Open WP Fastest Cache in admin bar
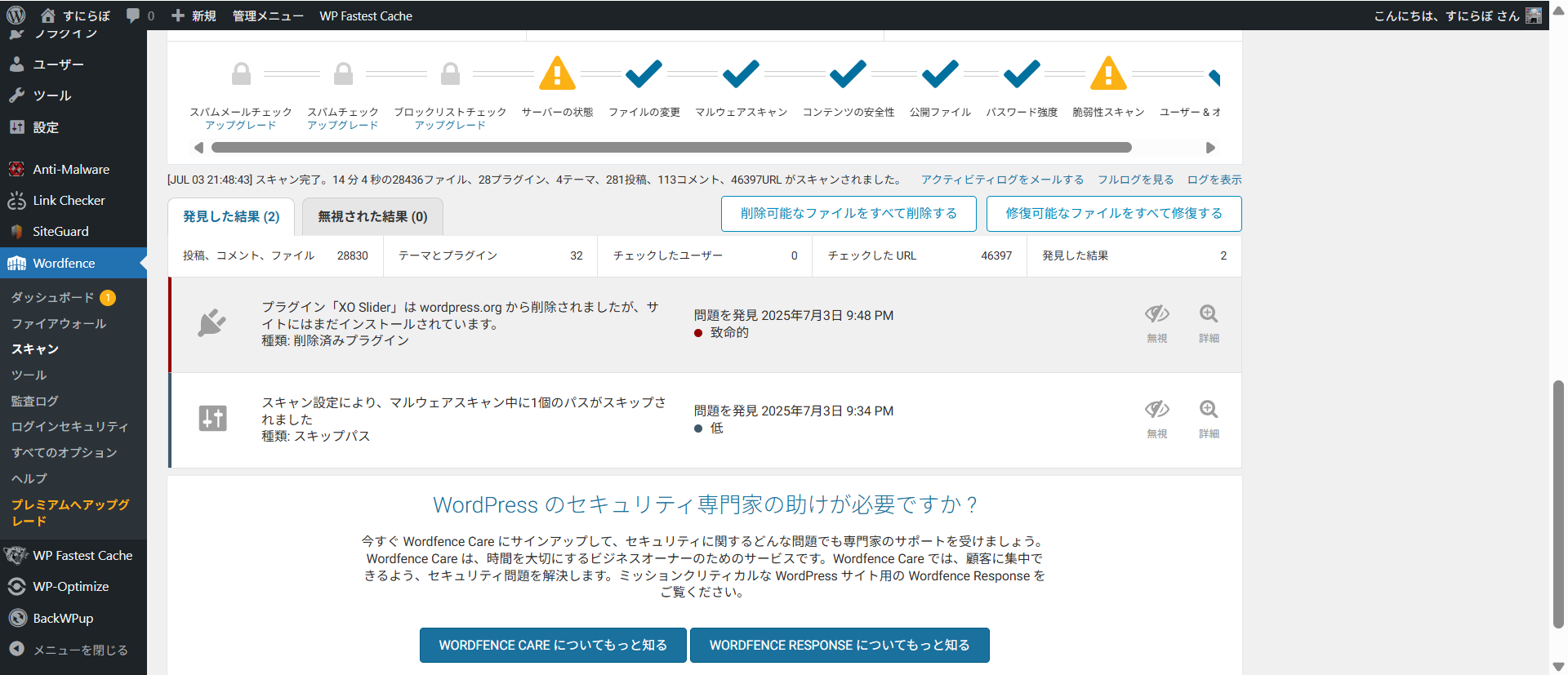 tap(366, 16)
